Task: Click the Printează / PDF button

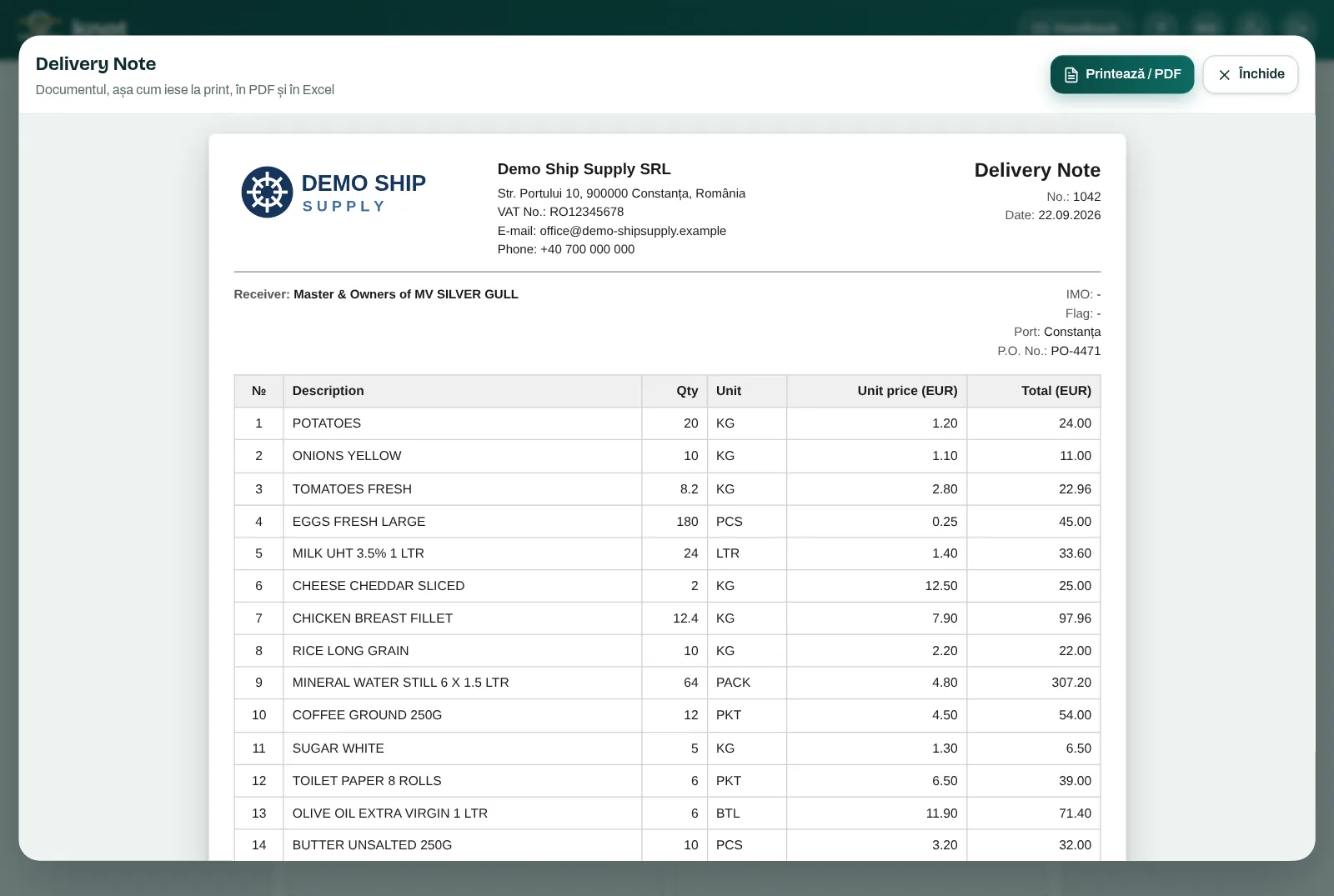Action: (1121, 74)
